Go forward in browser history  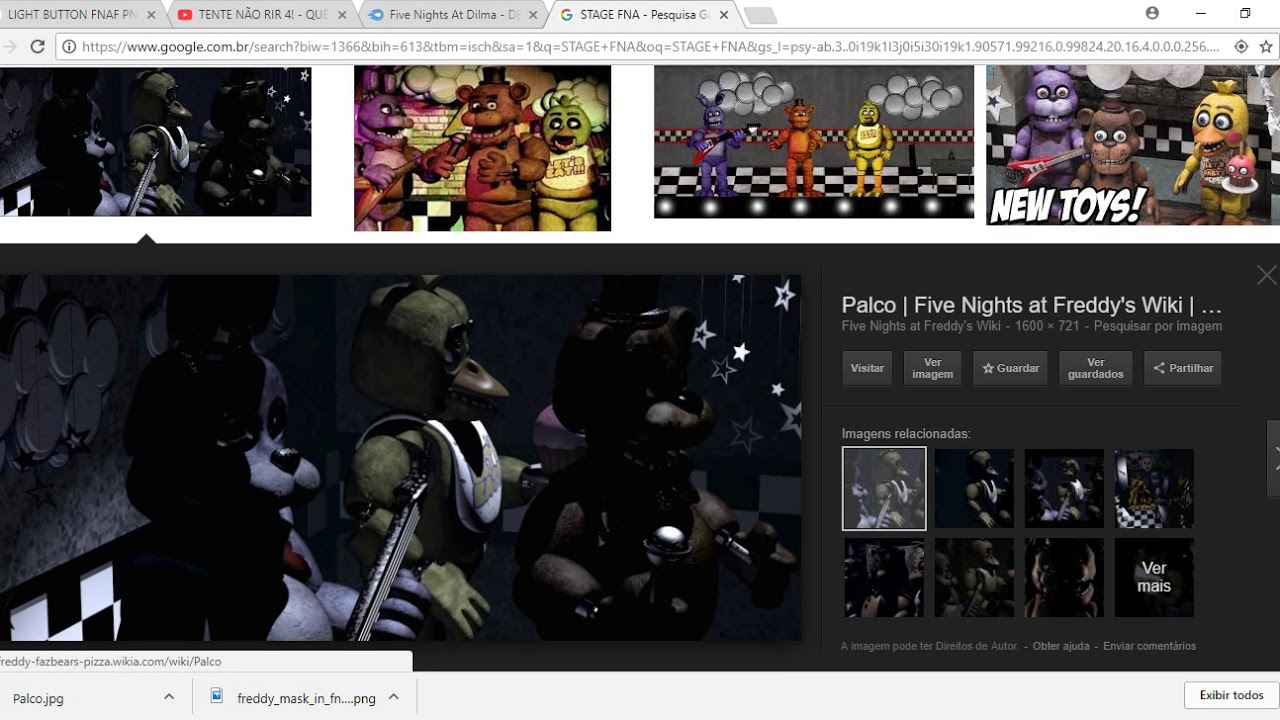tap(10, 46)
